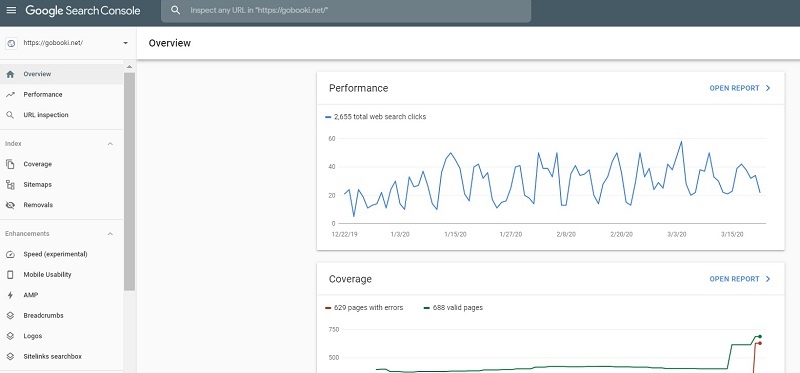The image size is (800, 373).
Task: Click the 629 pages with errors legend
Action: pos(364,308)
